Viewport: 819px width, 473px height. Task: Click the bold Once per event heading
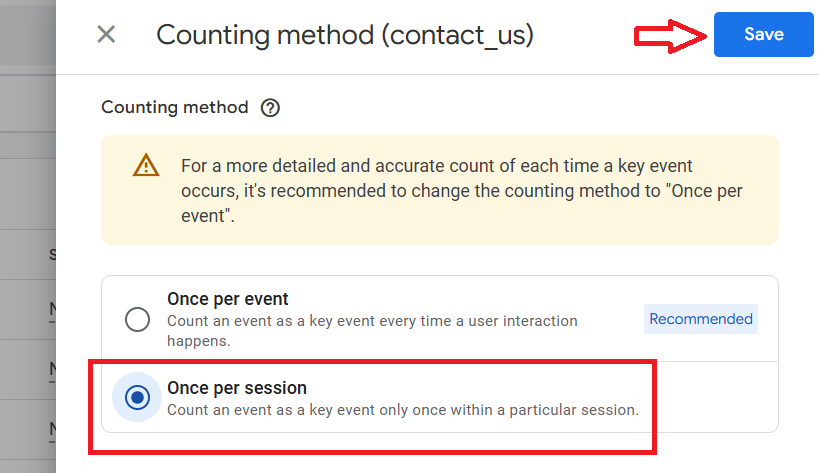228,299
